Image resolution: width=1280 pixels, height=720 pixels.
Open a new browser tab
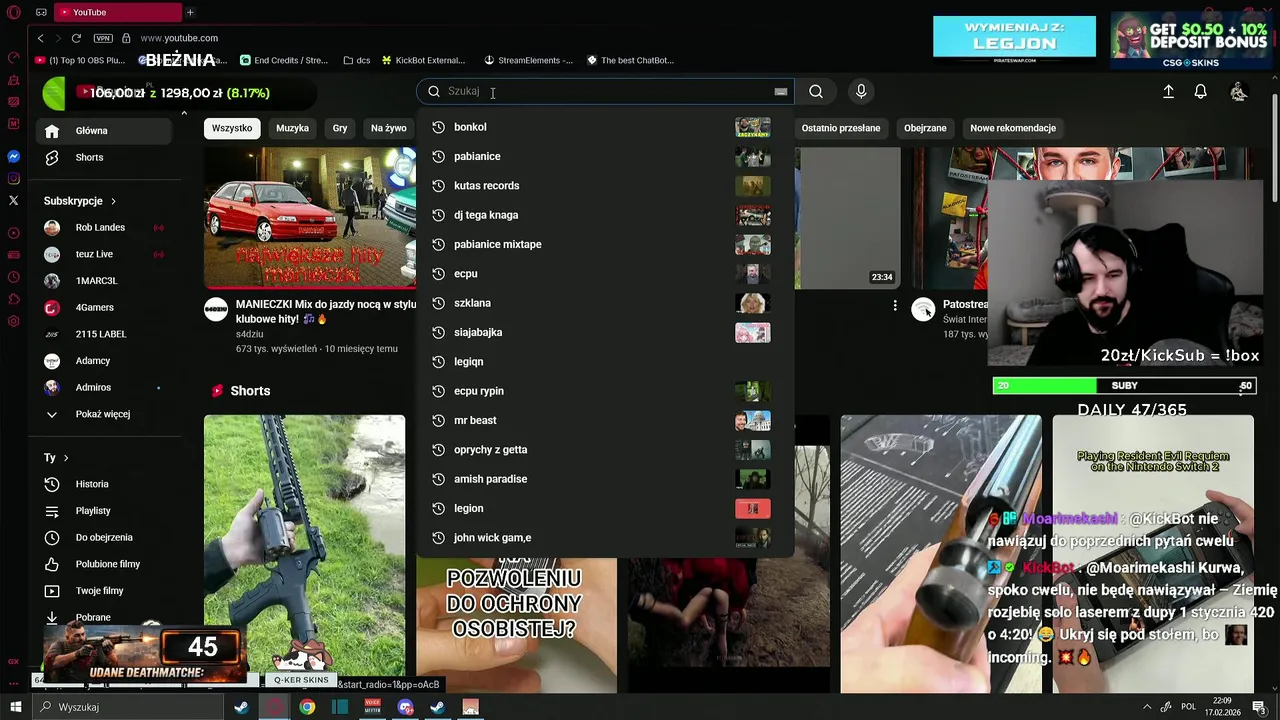click(x=190, y=12)
